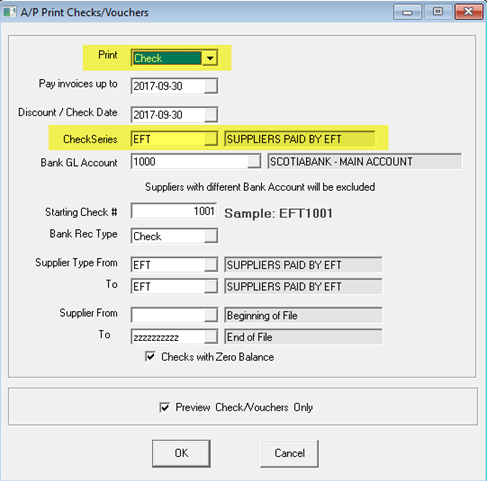This screenshot has width=487, height=481.
Task: Click the CheckSeries lookup button
Action: coord(211,139)
